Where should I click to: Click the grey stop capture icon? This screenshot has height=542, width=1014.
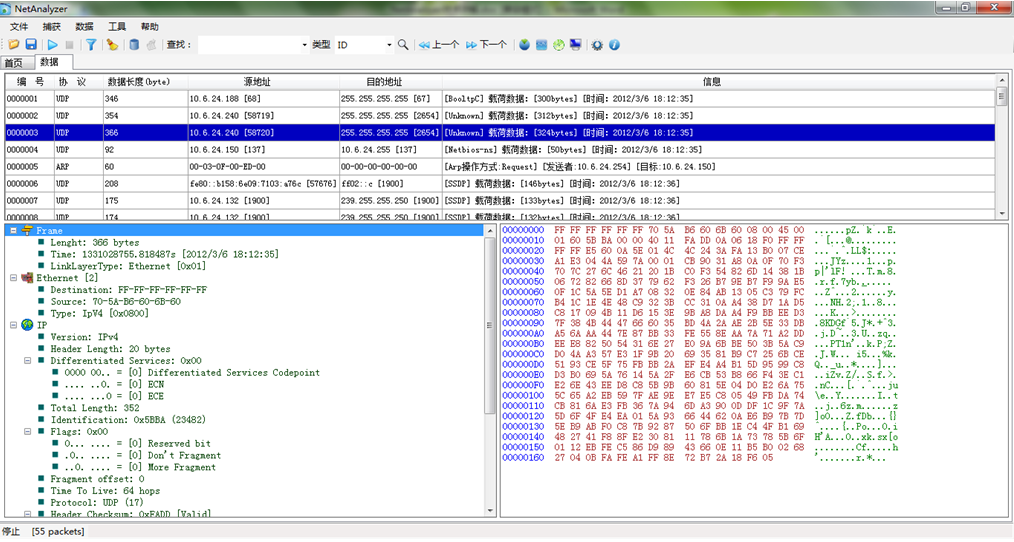pyautogui.click(x=69, y=45)
